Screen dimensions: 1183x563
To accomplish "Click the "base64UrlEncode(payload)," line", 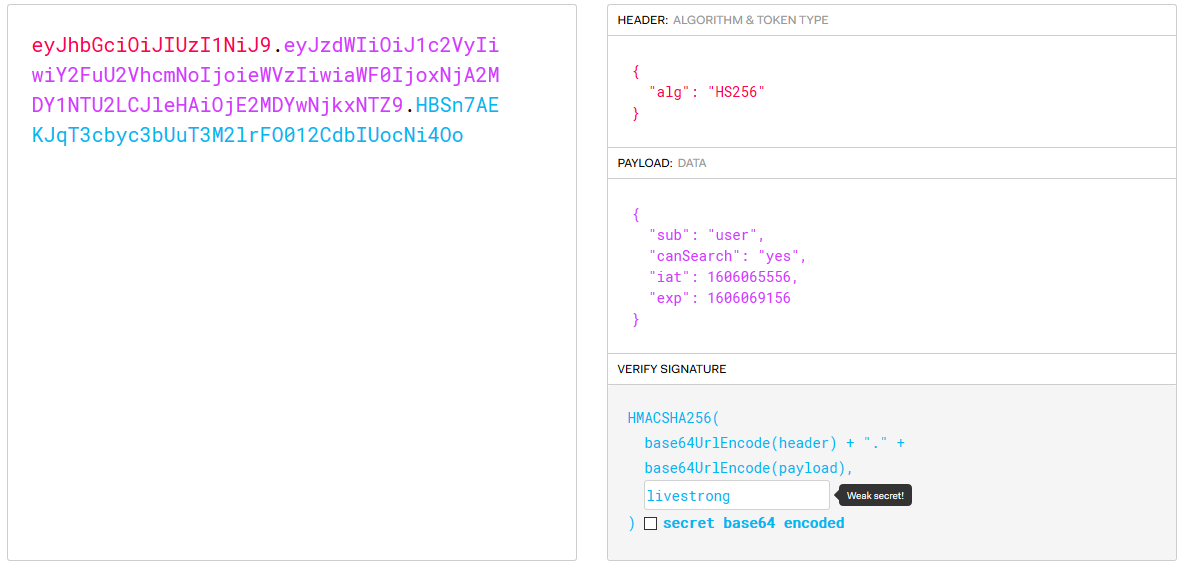I will point(749,468).
